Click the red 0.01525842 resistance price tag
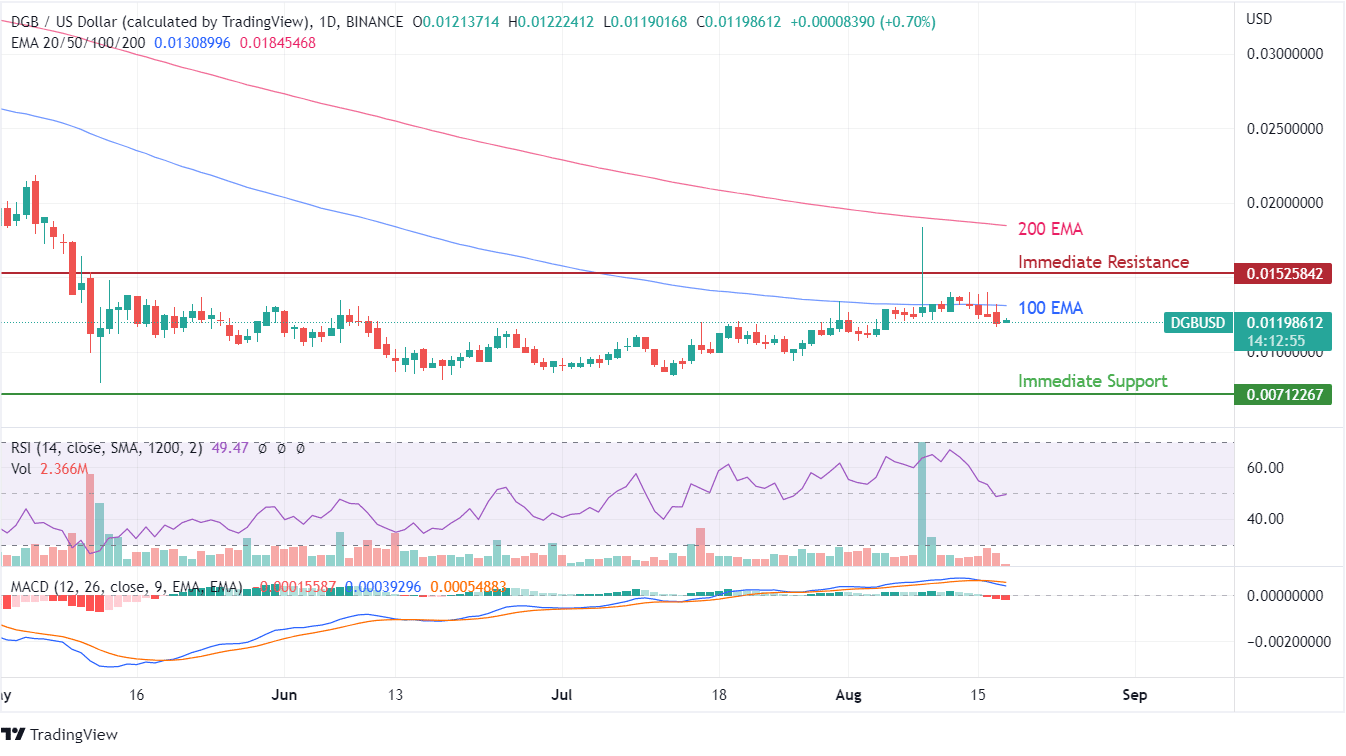The width and height of the screenshot is (1346, 756). point(1285,273)
